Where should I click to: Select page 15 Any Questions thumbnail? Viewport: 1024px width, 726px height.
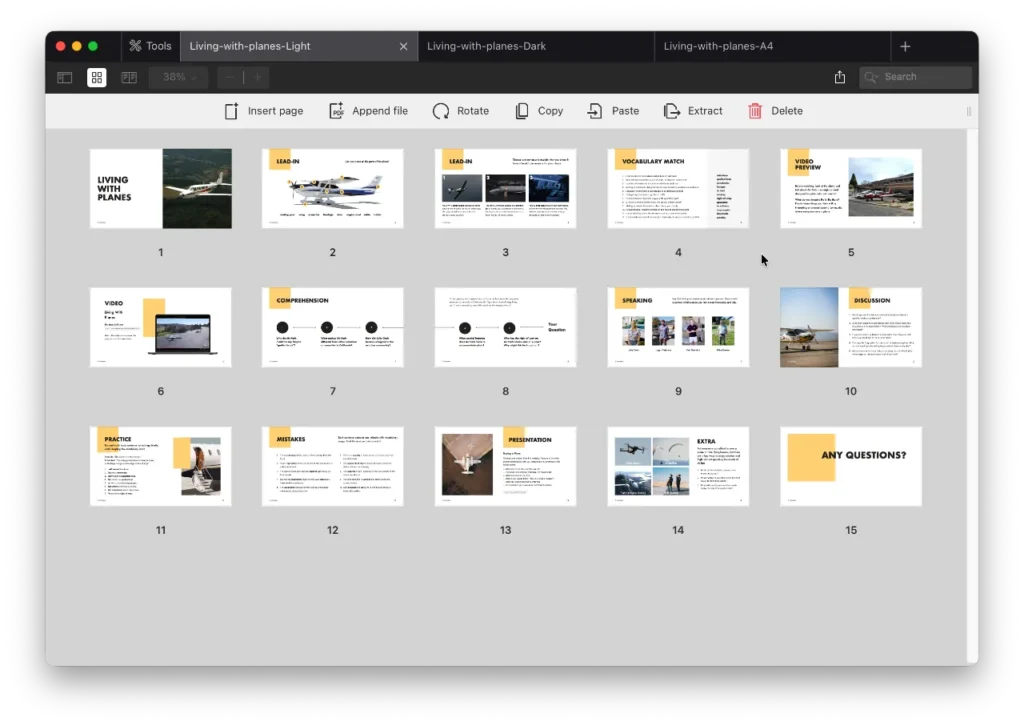pyautogui.click(x=851, y=467)
